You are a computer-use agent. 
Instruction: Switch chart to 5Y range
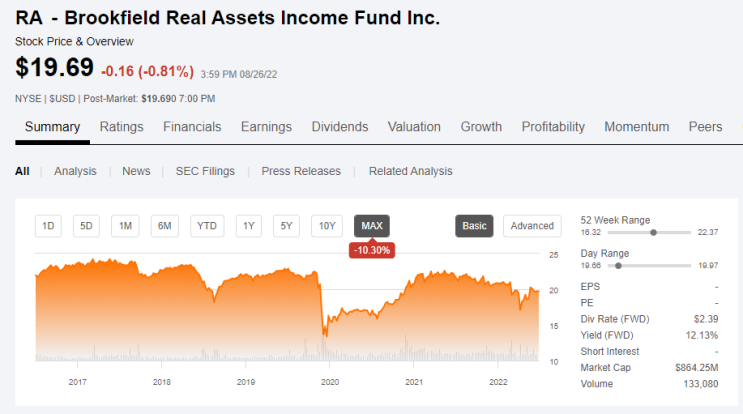[x=286, y=226]
